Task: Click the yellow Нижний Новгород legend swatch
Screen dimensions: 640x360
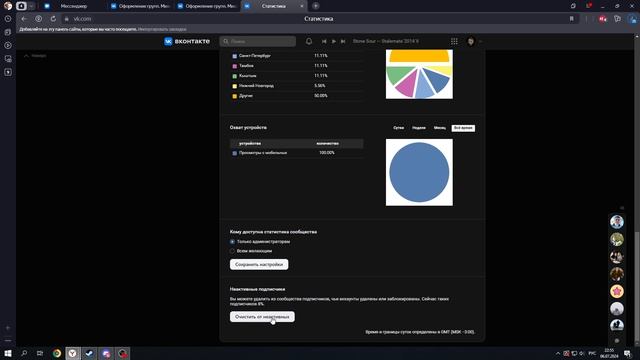Action: pyautogui.click(x=234, y=86)
